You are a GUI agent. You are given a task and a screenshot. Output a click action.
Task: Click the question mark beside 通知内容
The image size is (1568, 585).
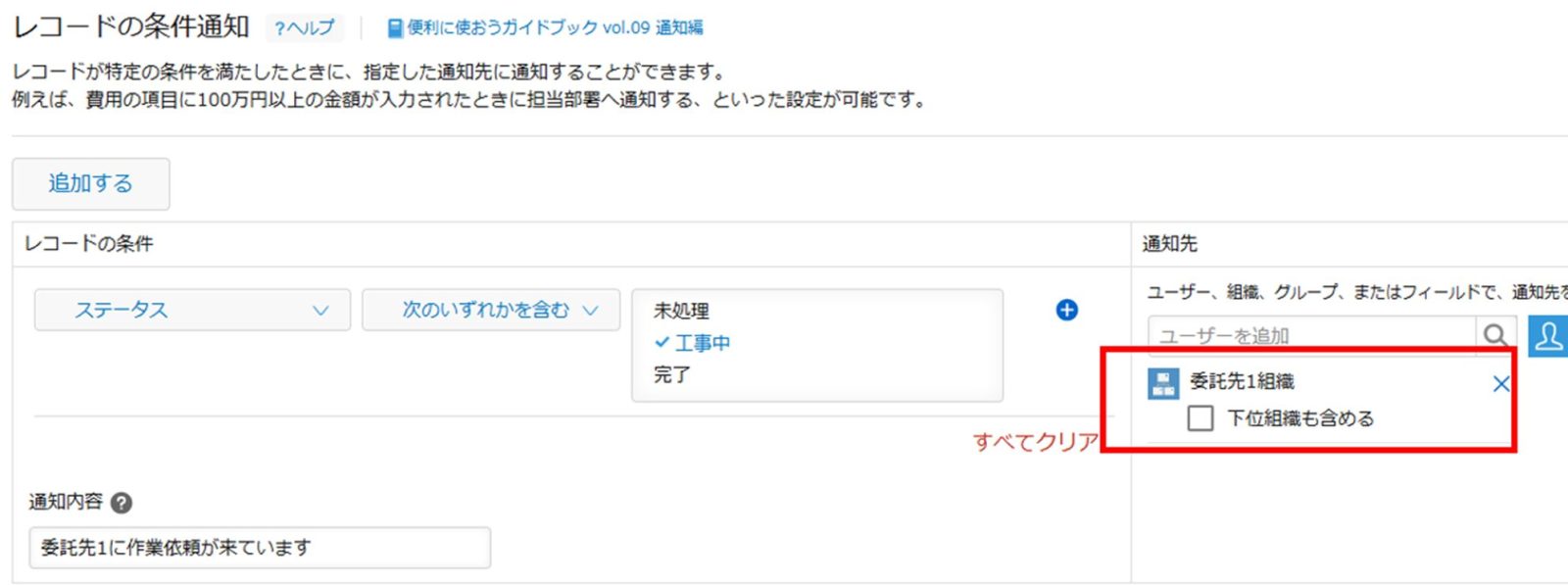(x=122, y=503)
